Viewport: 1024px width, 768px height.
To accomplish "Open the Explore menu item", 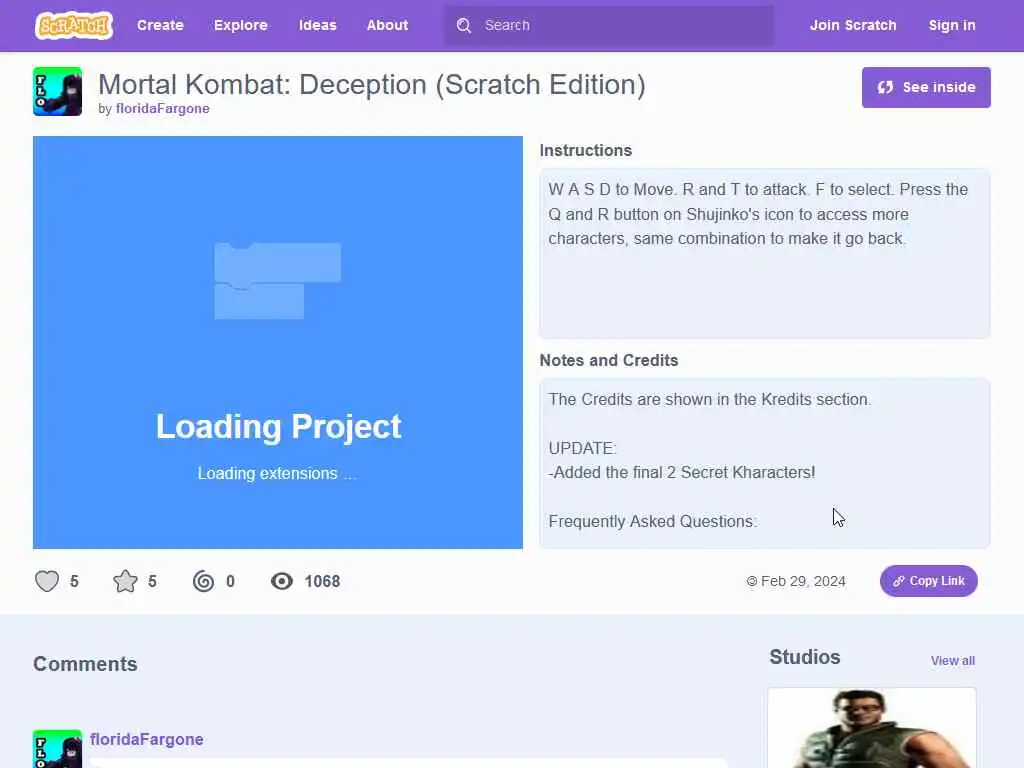I will [x=241, y=25].
